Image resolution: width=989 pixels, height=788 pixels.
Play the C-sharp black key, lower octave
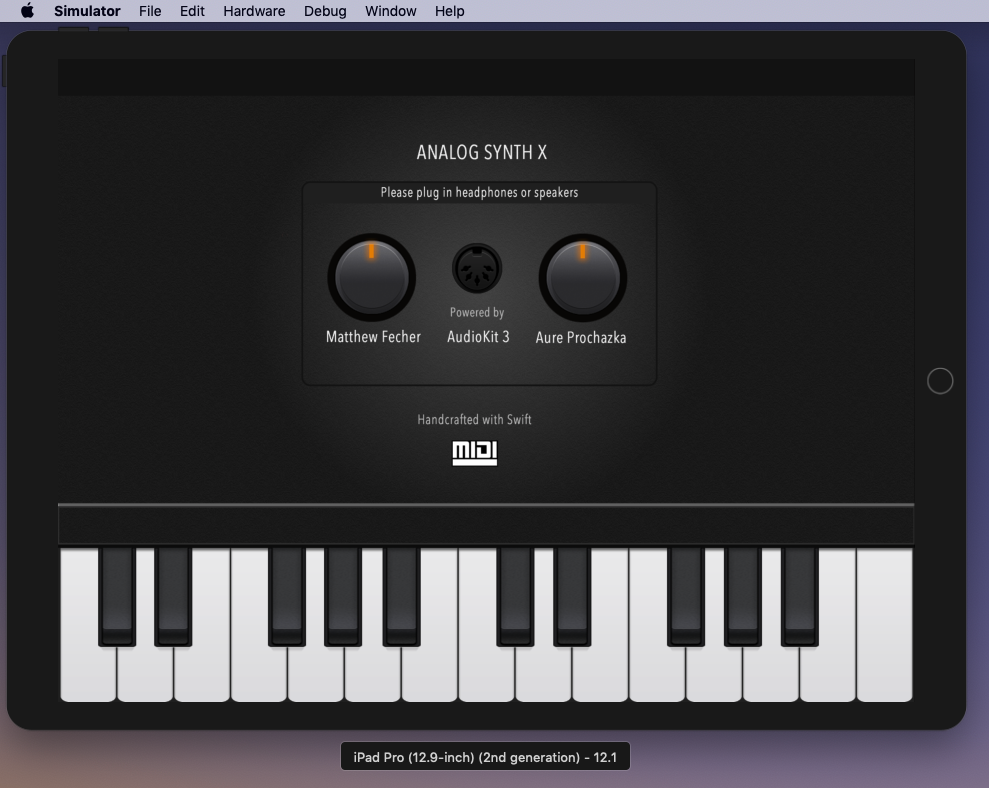tap(117, 596)
